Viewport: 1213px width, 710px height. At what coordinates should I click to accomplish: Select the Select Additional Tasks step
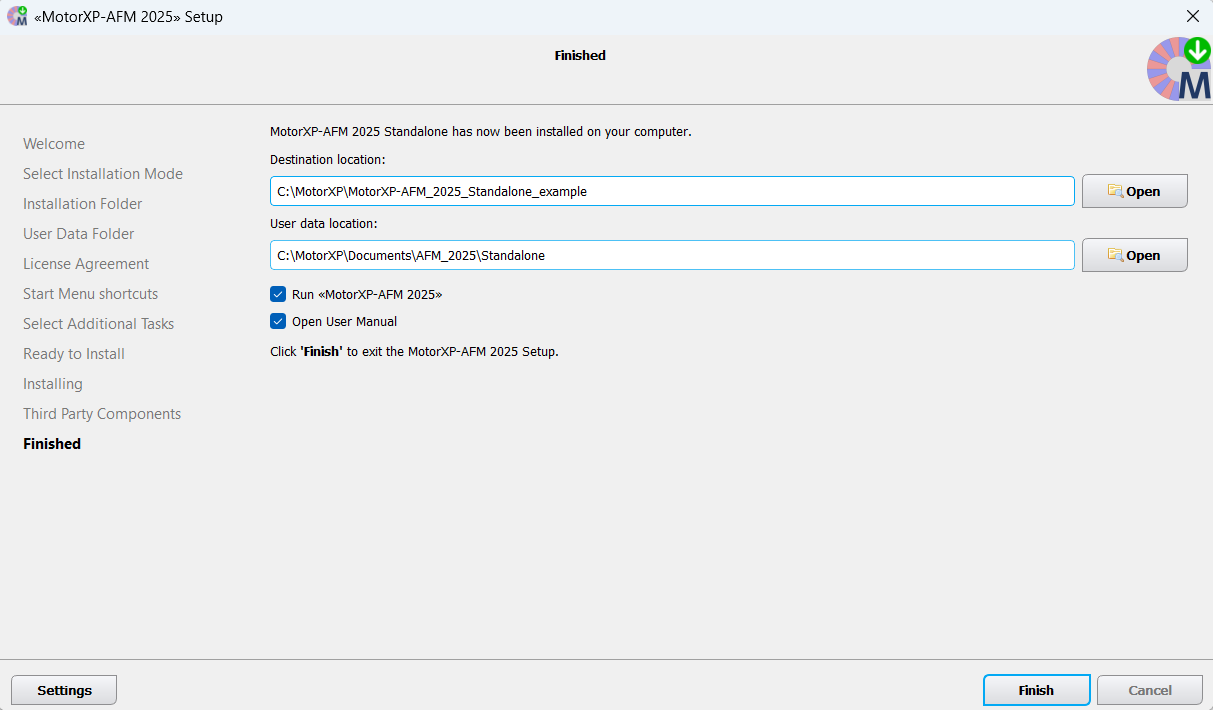[x=99, y=324]
